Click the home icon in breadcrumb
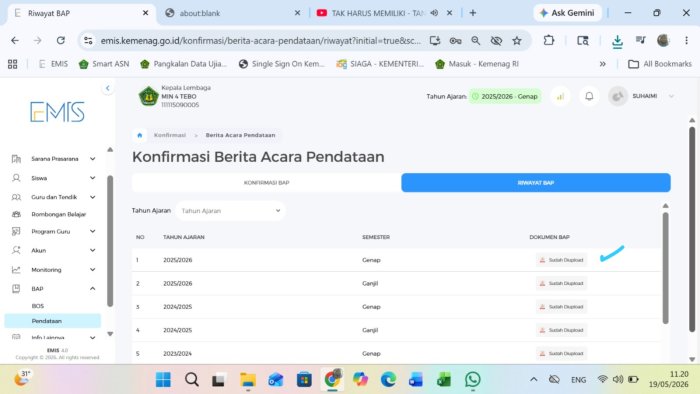 click(140, 135)
